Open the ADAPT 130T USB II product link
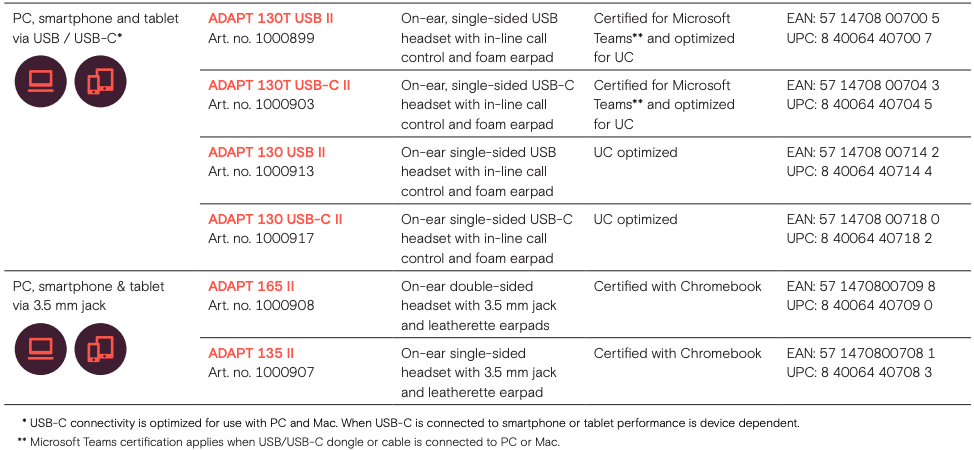974x450 pixels. click(271, 19)
